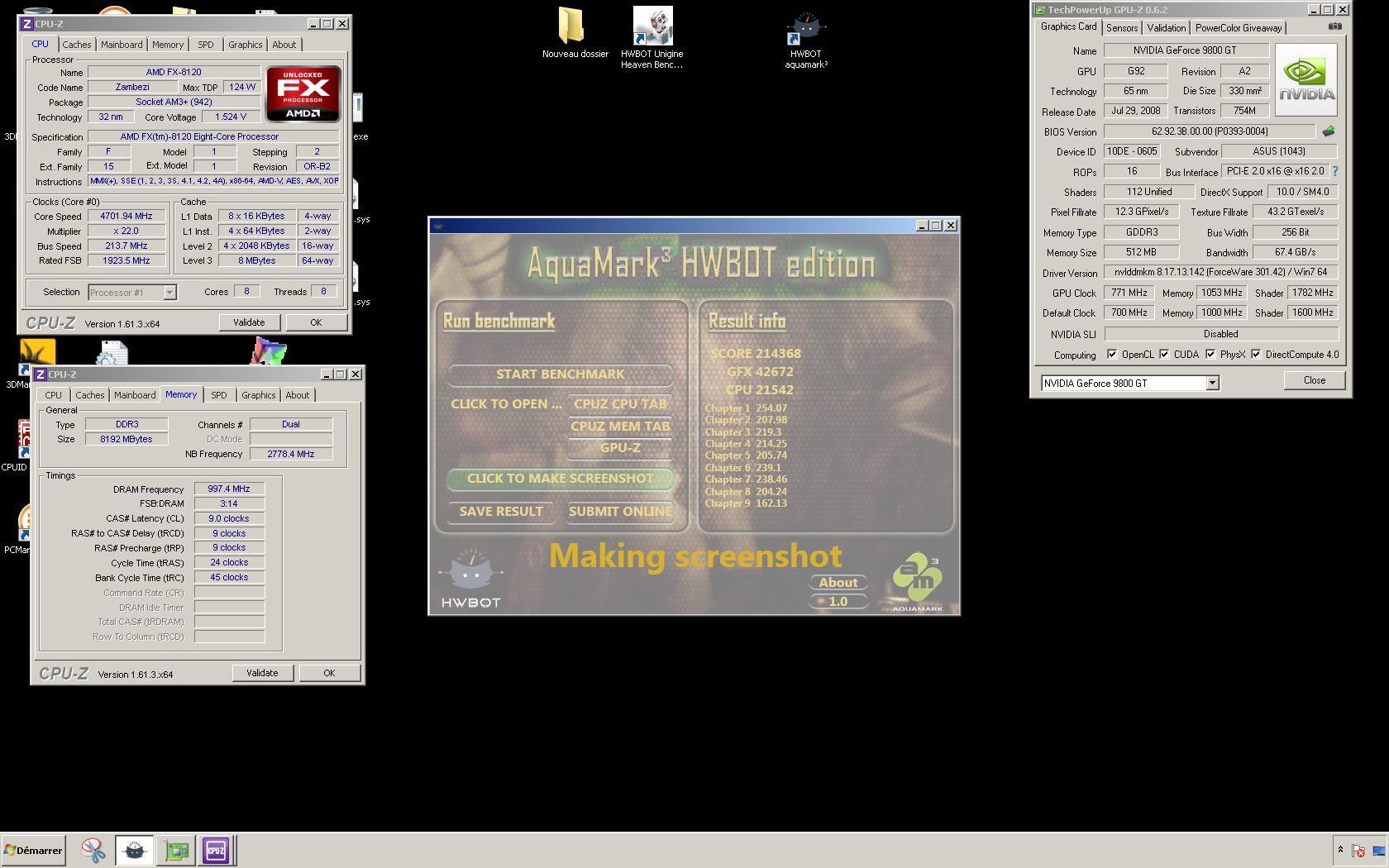
Task: Click Validate in lower CPU-Z Memory window
Action: pos(262,673)
